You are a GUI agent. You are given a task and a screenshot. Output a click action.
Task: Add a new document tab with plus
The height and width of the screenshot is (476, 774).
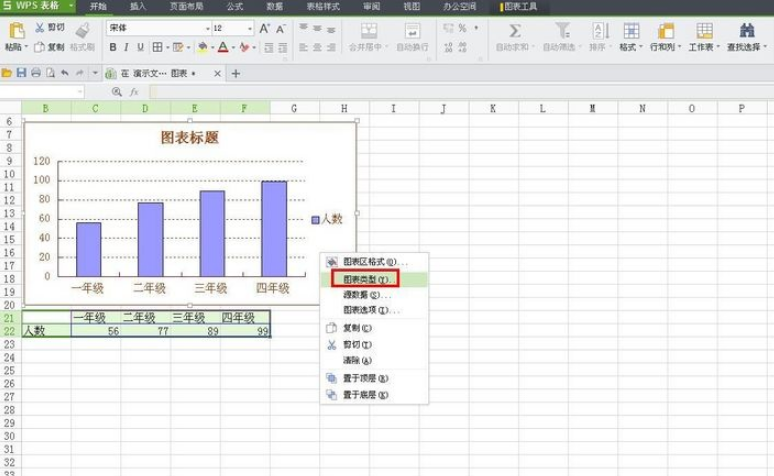(x=235, y=74)
